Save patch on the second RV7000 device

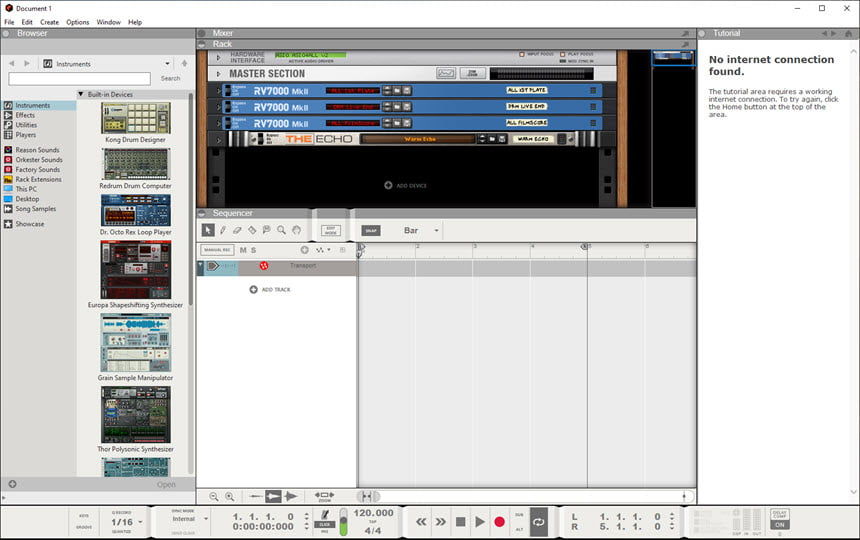[407, 107]
